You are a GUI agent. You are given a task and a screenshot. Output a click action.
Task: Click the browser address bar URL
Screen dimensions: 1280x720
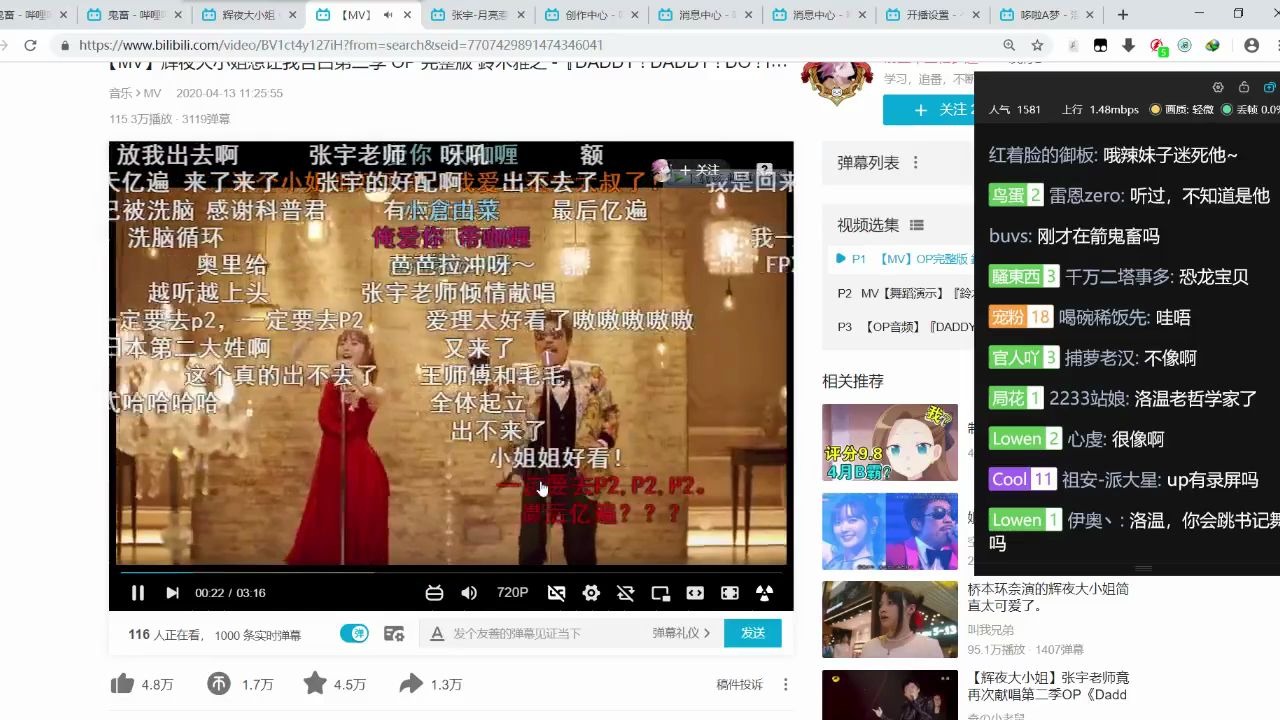click(340, 45)
